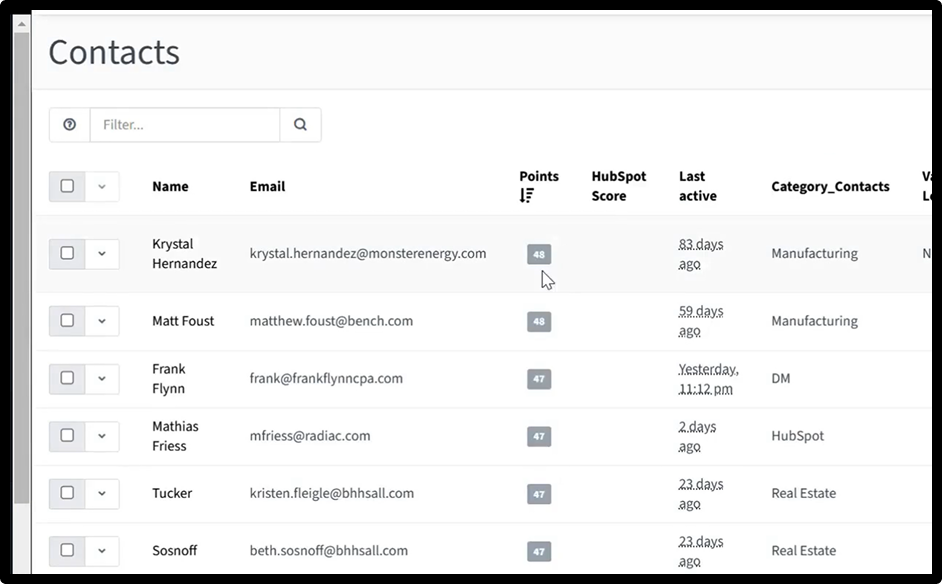The image size is (942, 584).
Task: Click Manufacturing category in Krystal Hernandez row
Action: coord(814,254)
